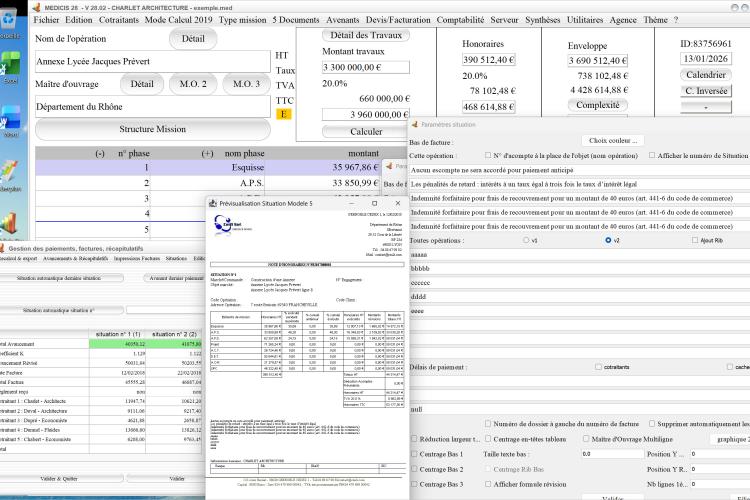
Task: Check the Centrage Bas 3 checkbox
Action: point(414,484)
